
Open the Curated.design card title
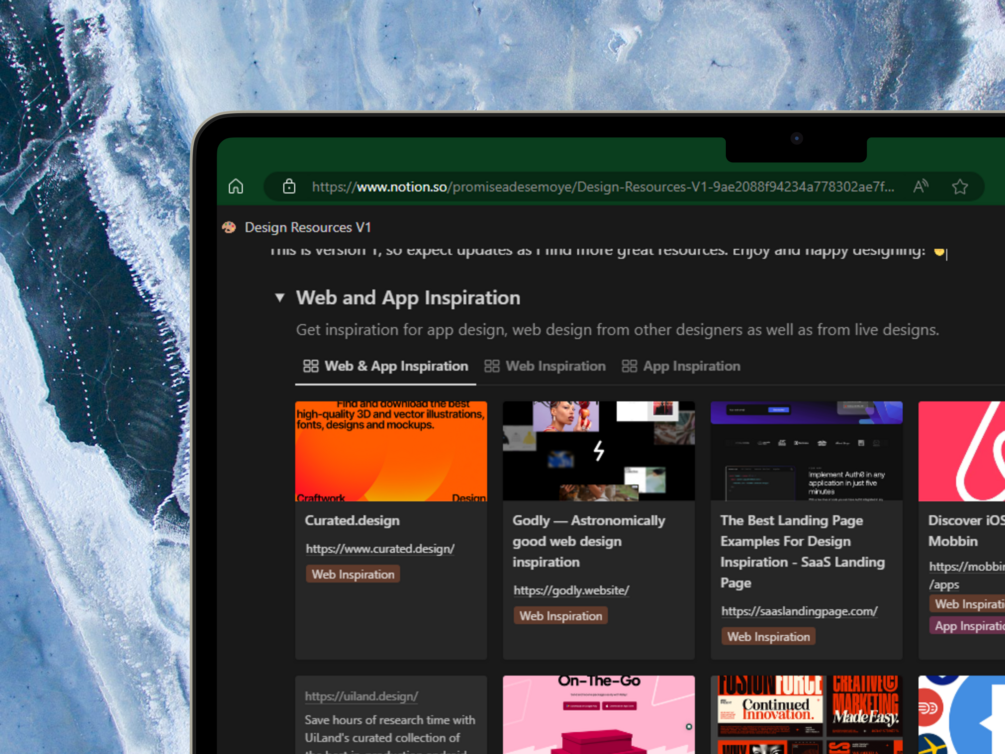pyautogui.click(x=352, y=521)
